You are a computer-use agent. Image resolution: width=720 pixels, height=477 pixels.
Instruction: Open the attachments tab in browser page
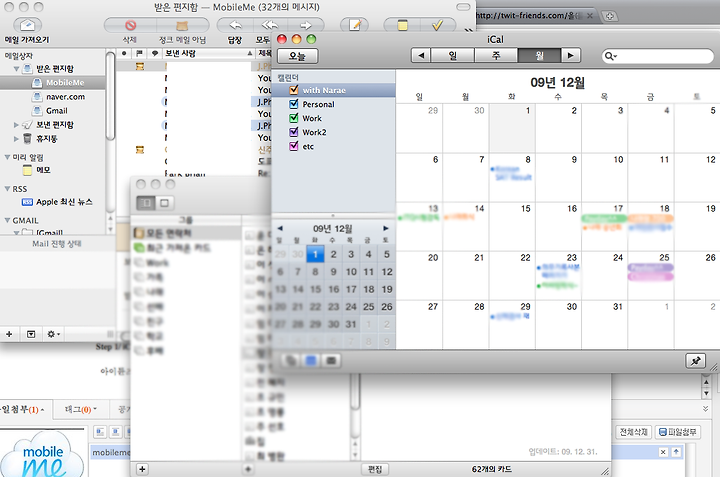point(22,409)
